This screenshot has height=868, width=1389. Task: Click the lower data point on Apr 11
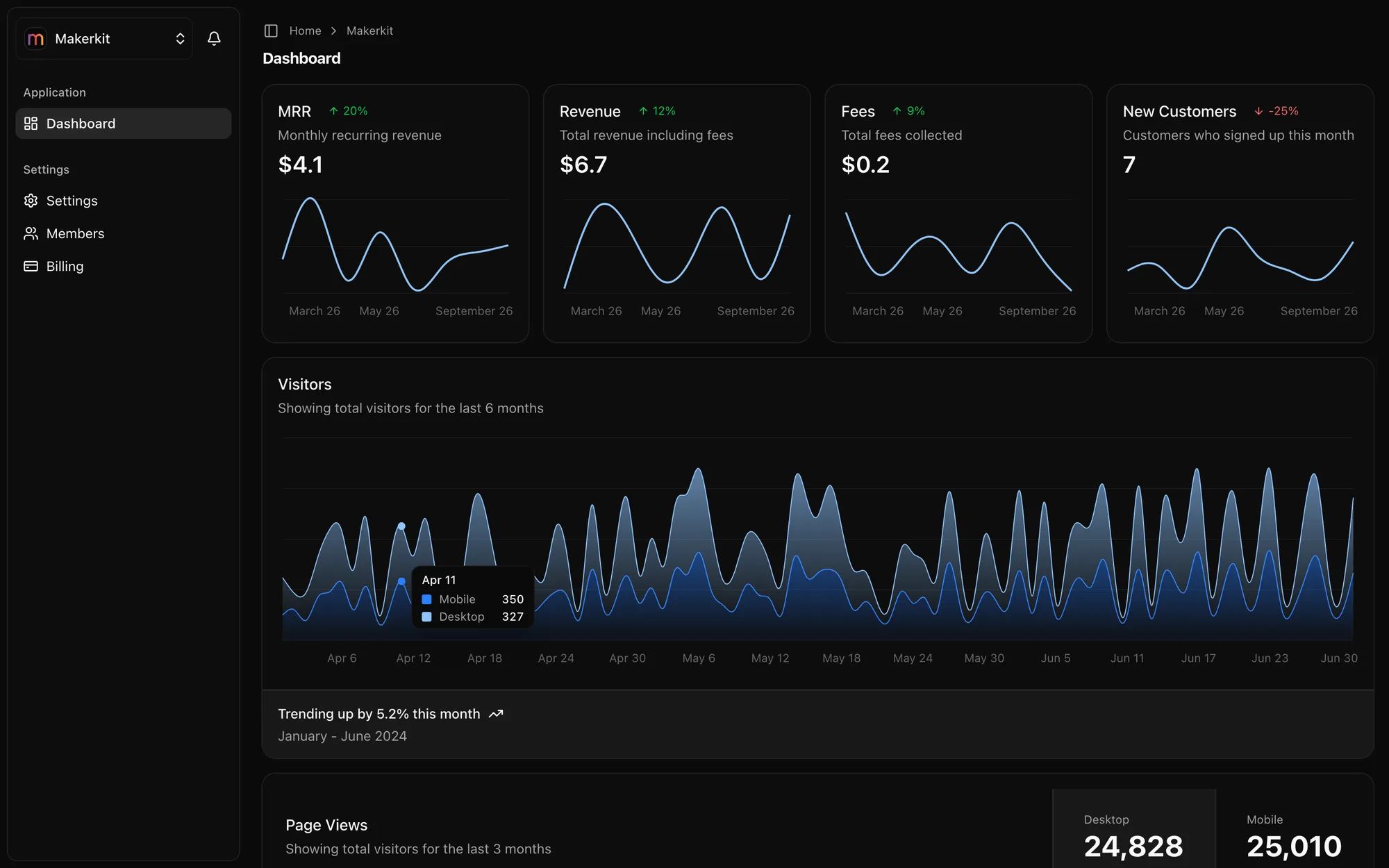401,581
